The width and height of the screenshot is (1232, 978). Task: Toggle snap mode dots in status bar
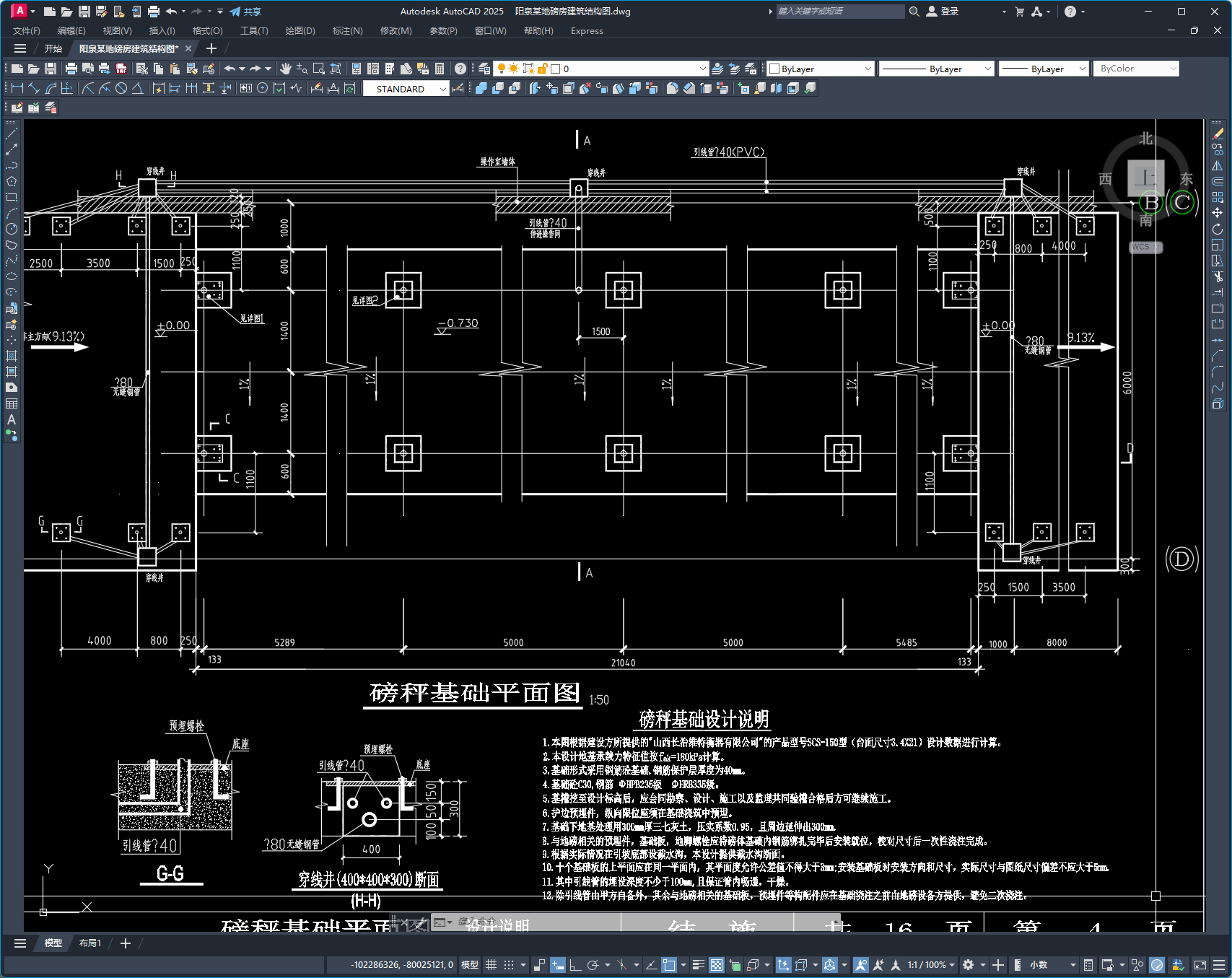[509, 965]
